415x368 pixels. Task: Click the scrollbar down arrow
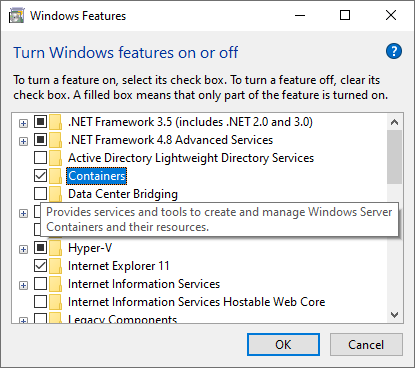[x=394, y=315]
